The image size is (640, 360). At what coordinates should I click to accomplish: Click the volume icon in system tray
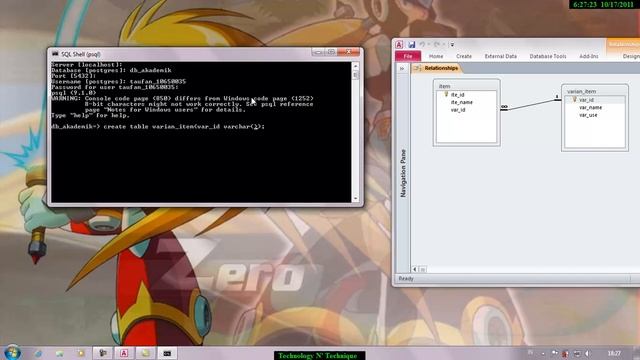588,353
